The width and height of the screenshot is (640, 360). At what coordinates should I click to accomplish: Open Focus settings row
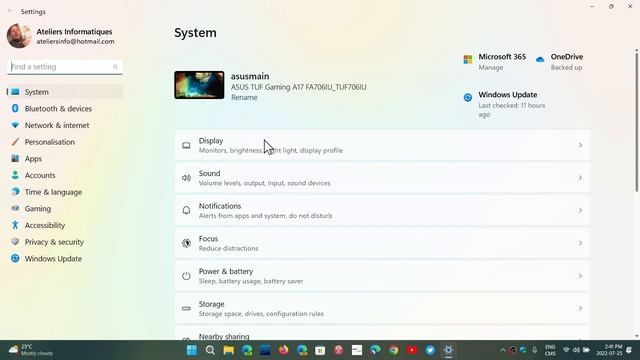click(382, 243)
